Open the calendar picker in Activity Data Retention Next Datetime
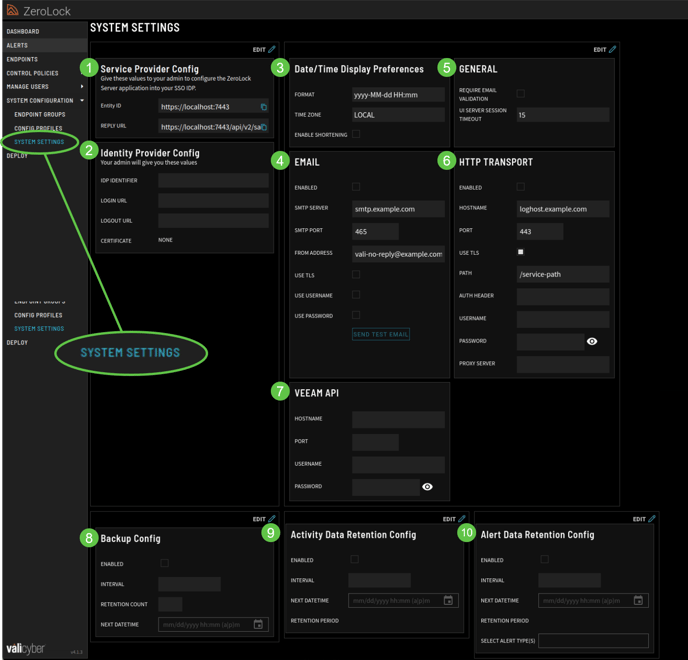 coord(448,600)
